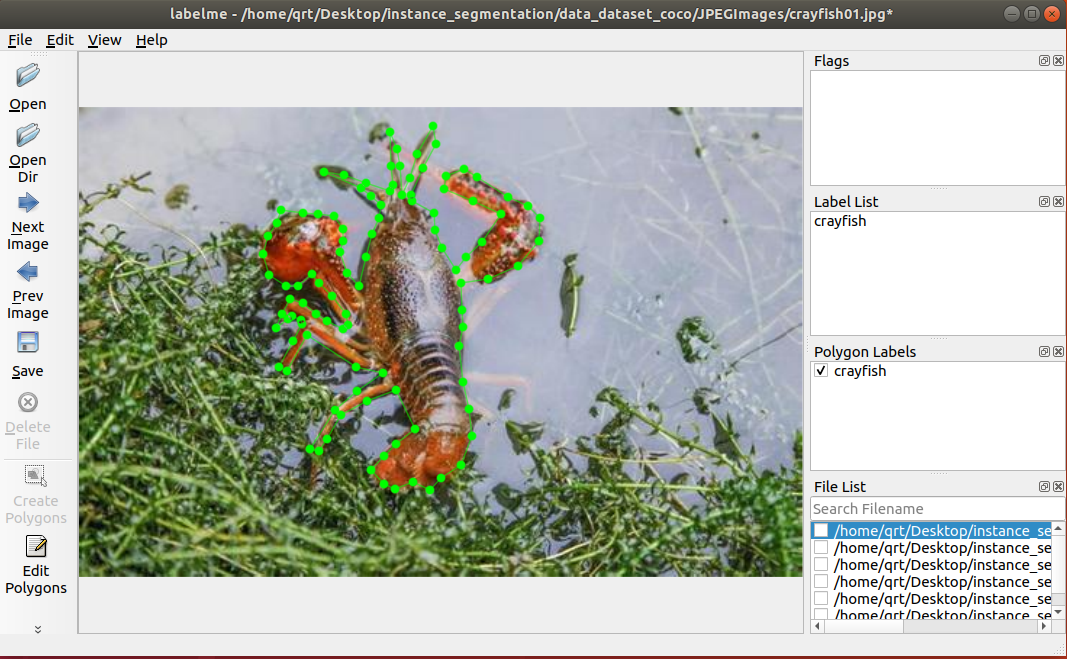The width and height of the screenshot is (1067, 659).
Task: Close the Polygon Labels panel
Action: tap(1058, 351)
